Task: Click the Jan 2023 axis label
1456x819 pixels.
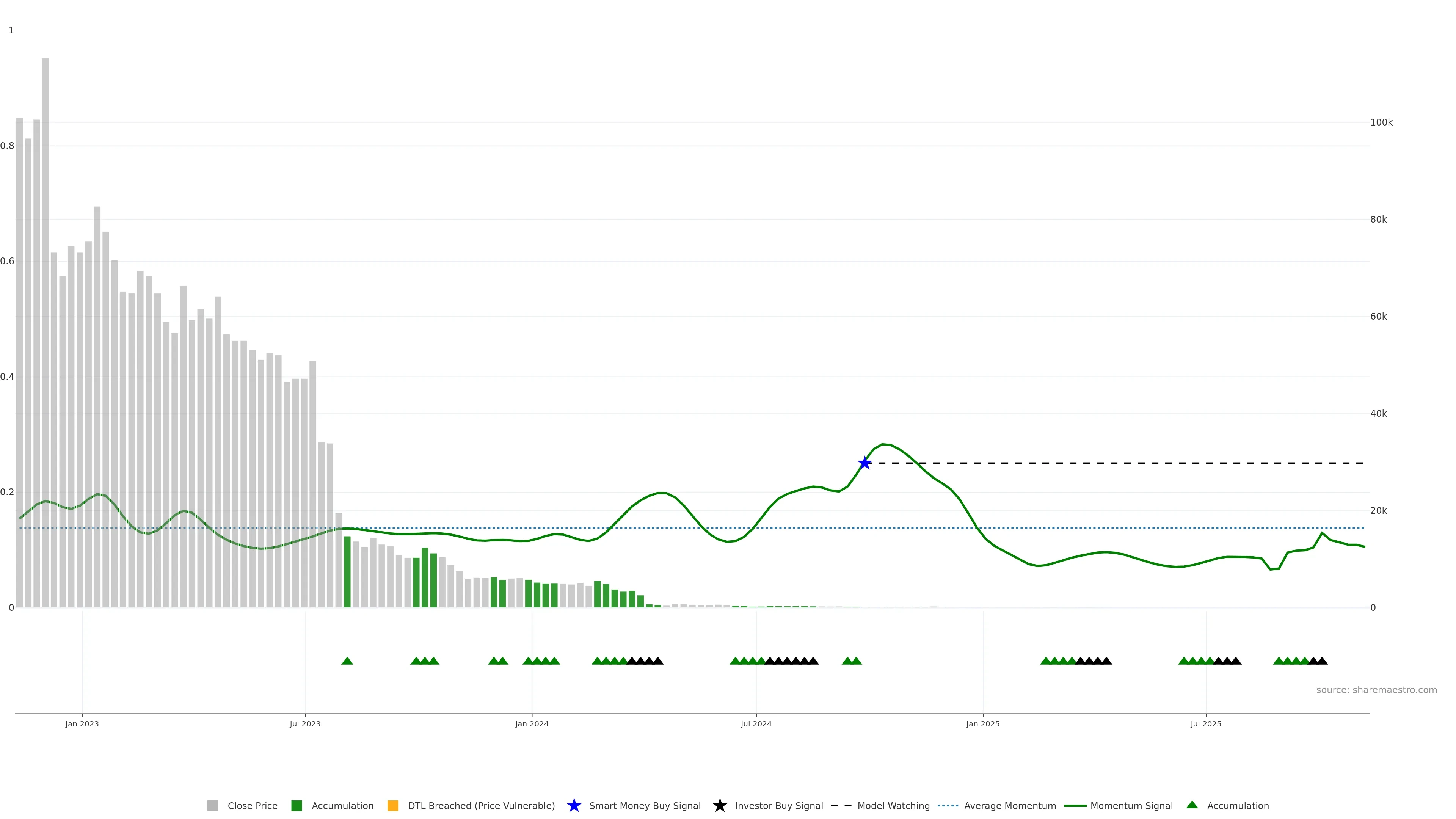Action: (82, 724)
